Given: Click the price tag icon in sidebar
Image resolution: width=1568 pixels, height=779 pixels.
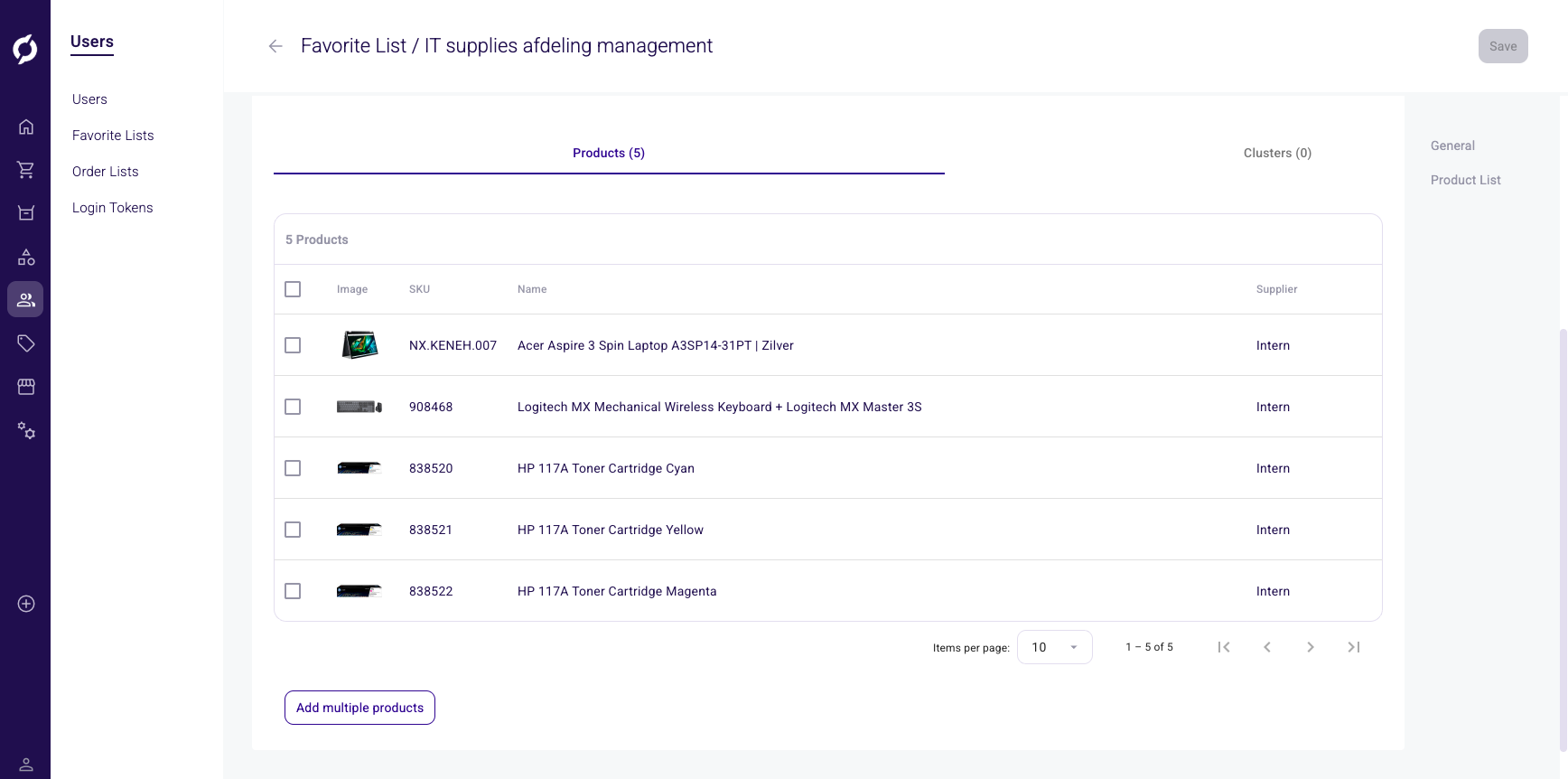Looking at the screenshot, I should 26,343.
